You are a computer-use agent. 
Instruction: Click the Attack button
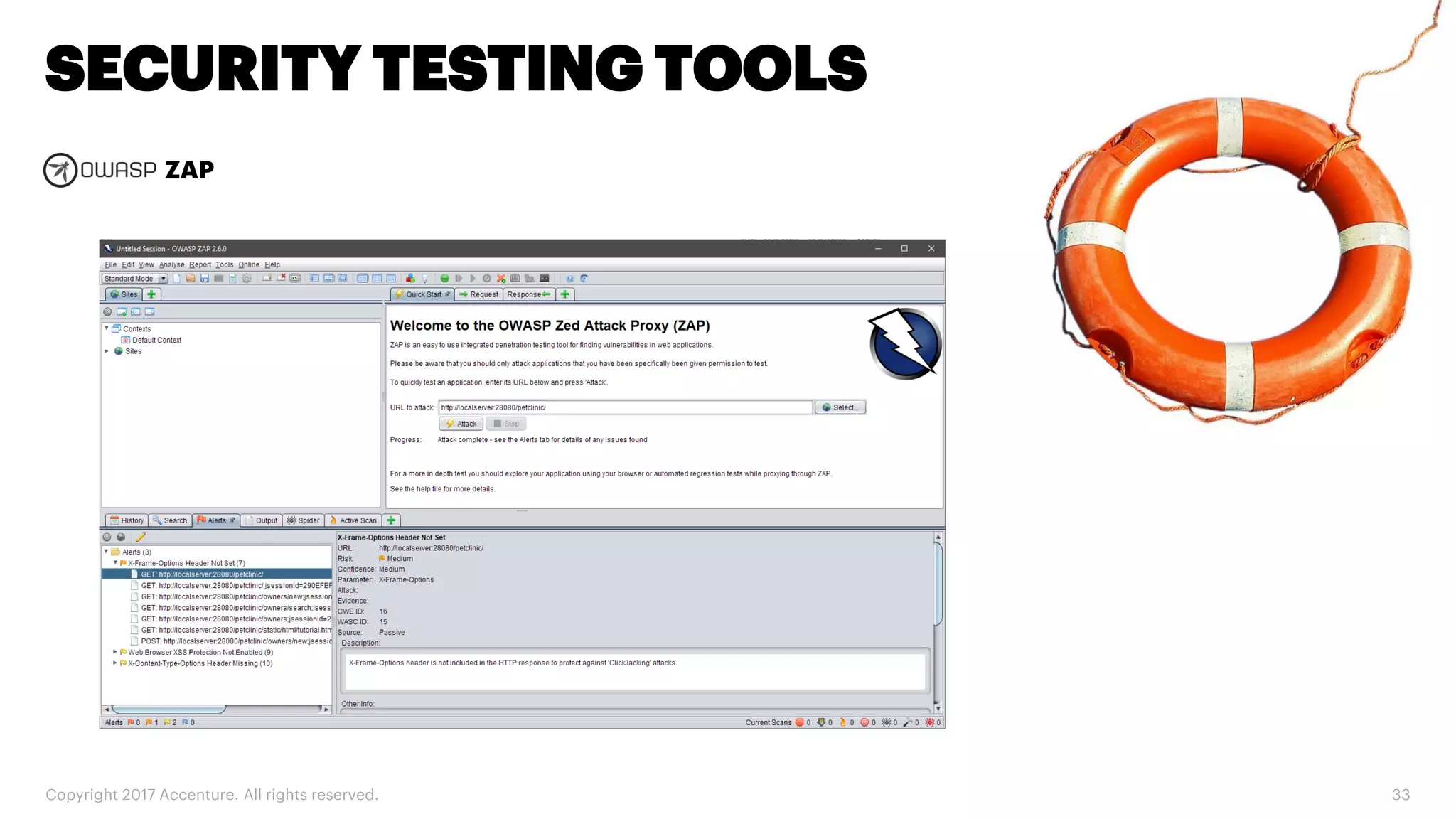[x=461, y=424]
